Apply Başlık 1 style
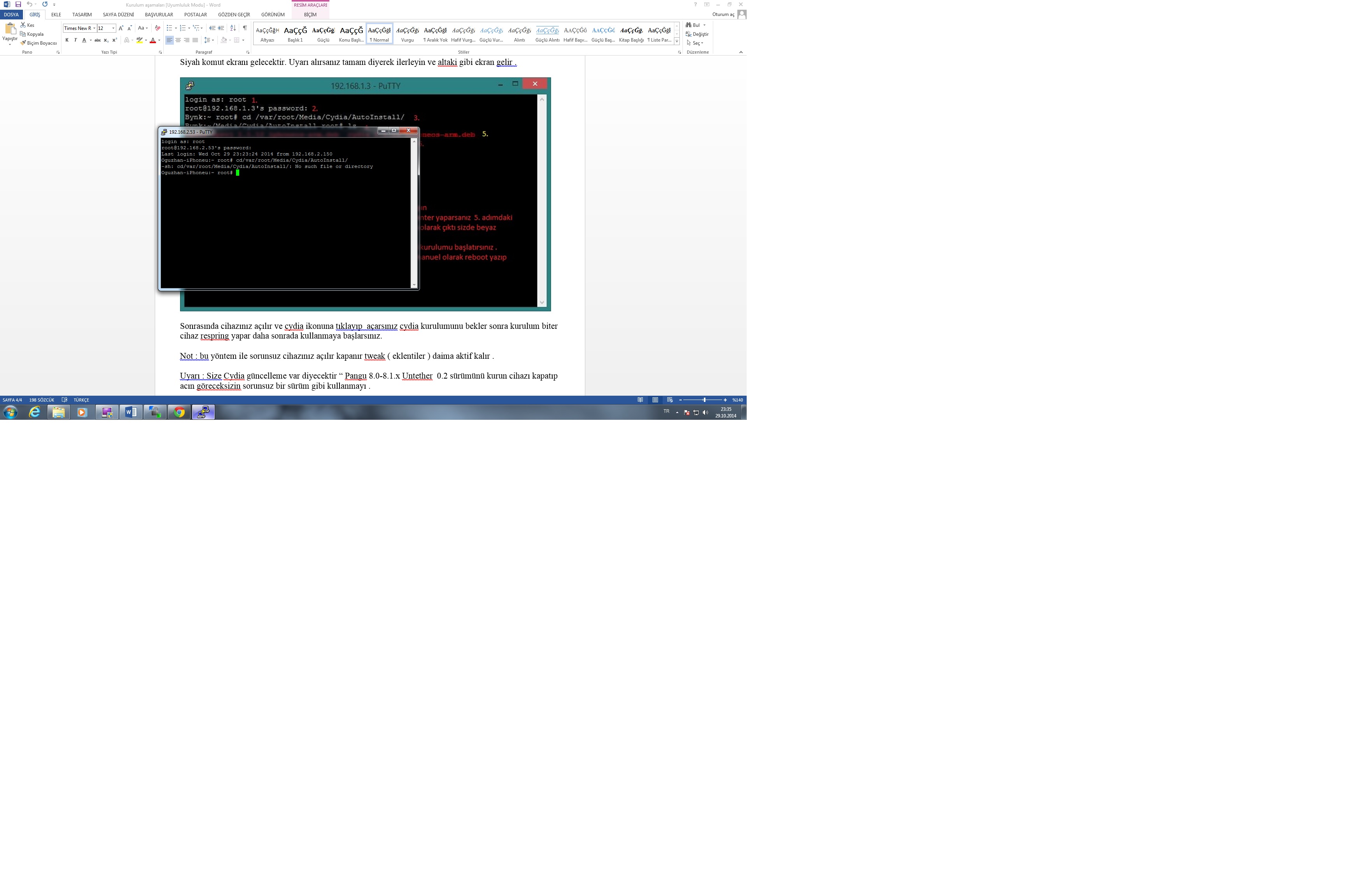Viewport: 1372px width, 894px height. (295, 34)
